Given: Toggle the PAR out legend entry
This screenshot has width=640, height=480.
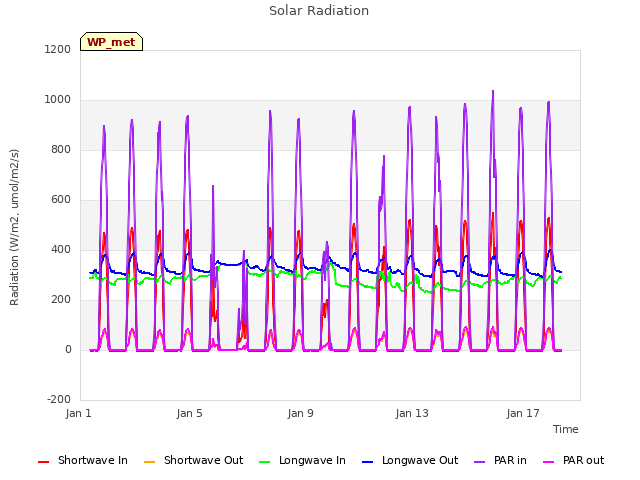Looking at the screenshot, I should pos(573,460).
